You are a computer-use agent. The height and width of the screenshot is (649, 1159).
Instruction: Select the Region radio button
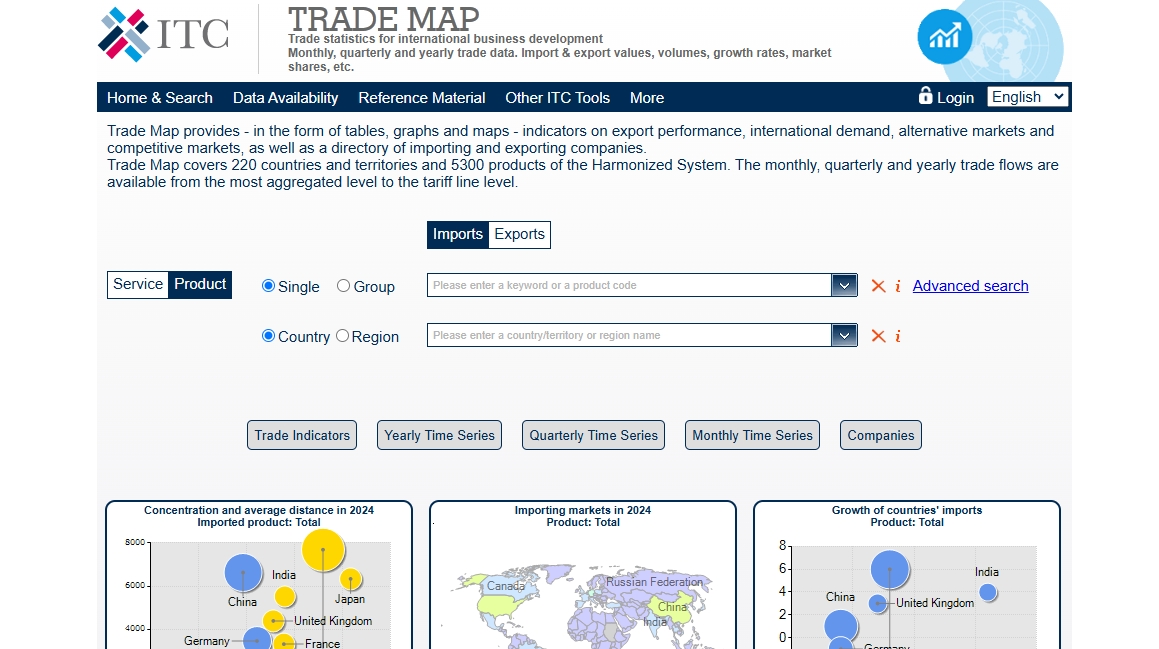coord(342,336)
